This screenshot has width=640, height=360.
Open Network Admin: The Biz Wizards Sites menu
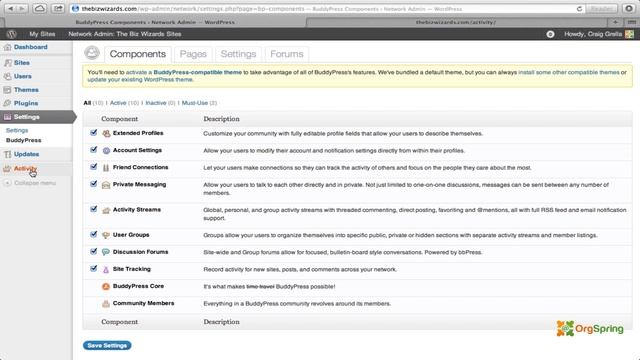[x=125, y=34]
